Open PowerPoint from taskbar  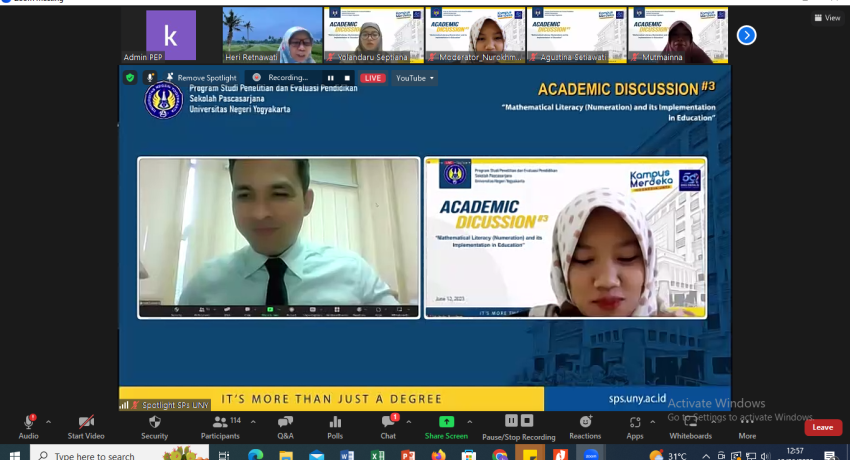(x=408, y=455)
